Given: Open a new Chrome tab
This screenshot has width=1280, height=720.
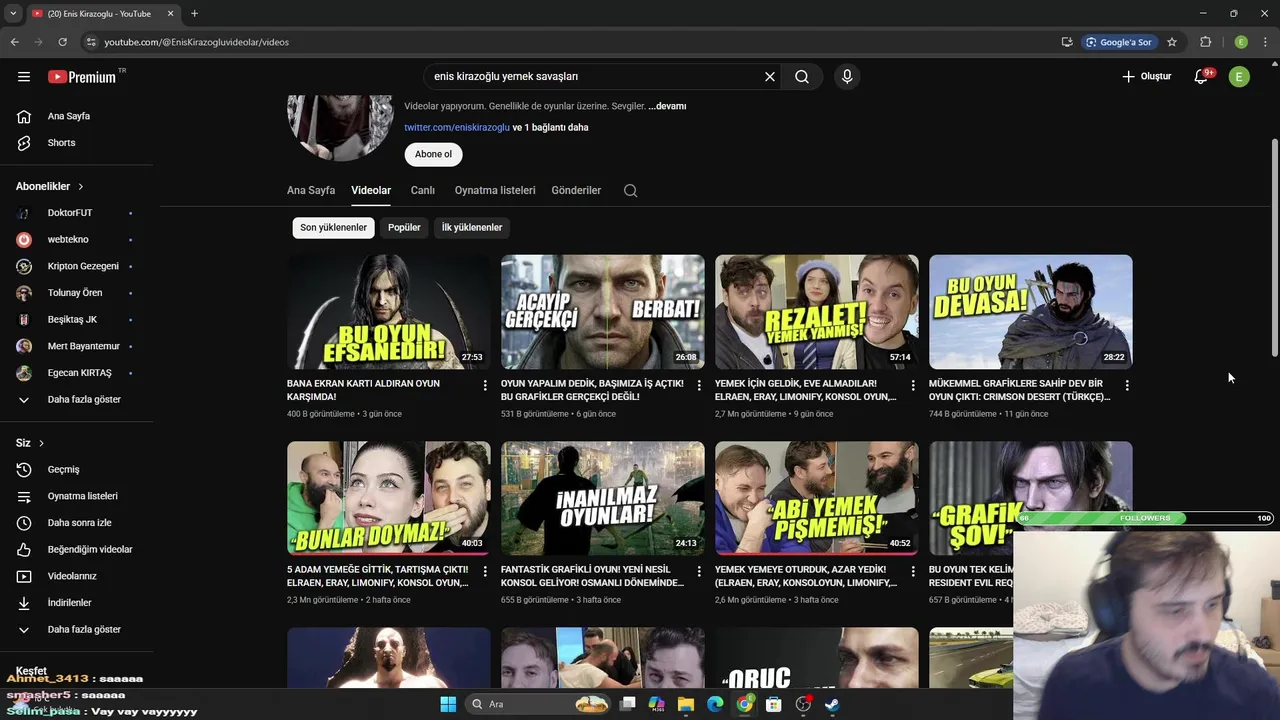Looking at the screenshot, I should click(x=194, y=13).
